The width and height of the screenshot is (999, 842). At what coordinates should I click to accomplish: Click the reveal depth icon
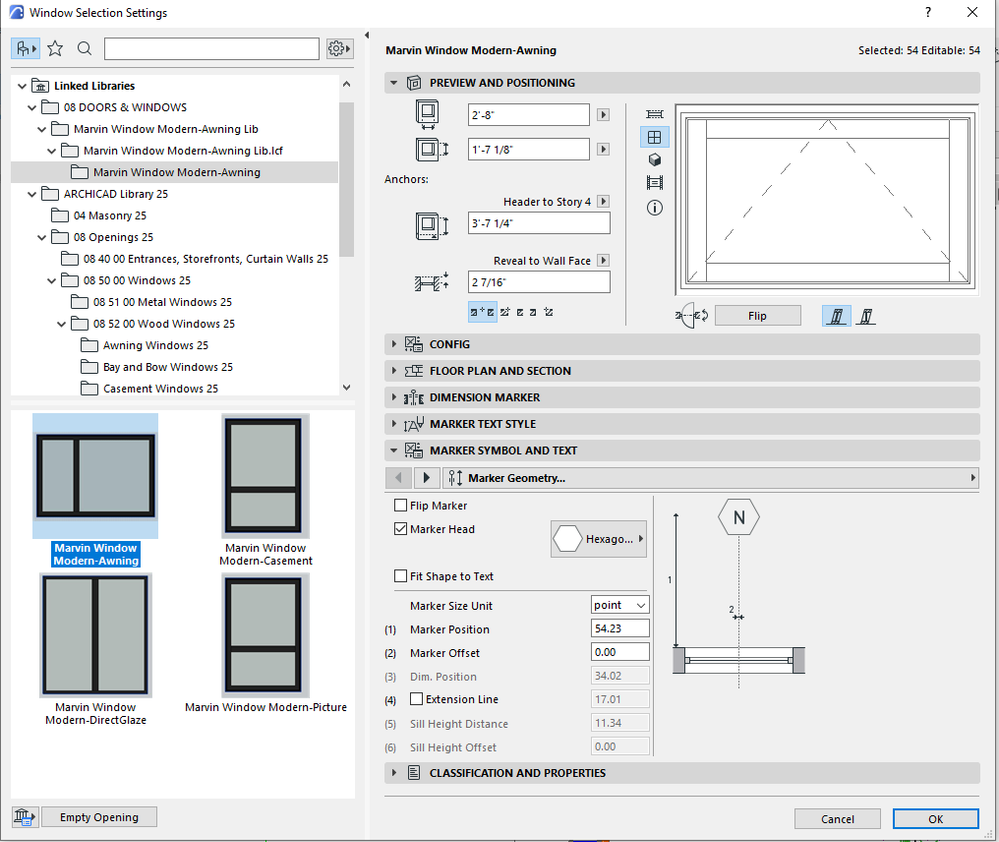click(432, 282)
